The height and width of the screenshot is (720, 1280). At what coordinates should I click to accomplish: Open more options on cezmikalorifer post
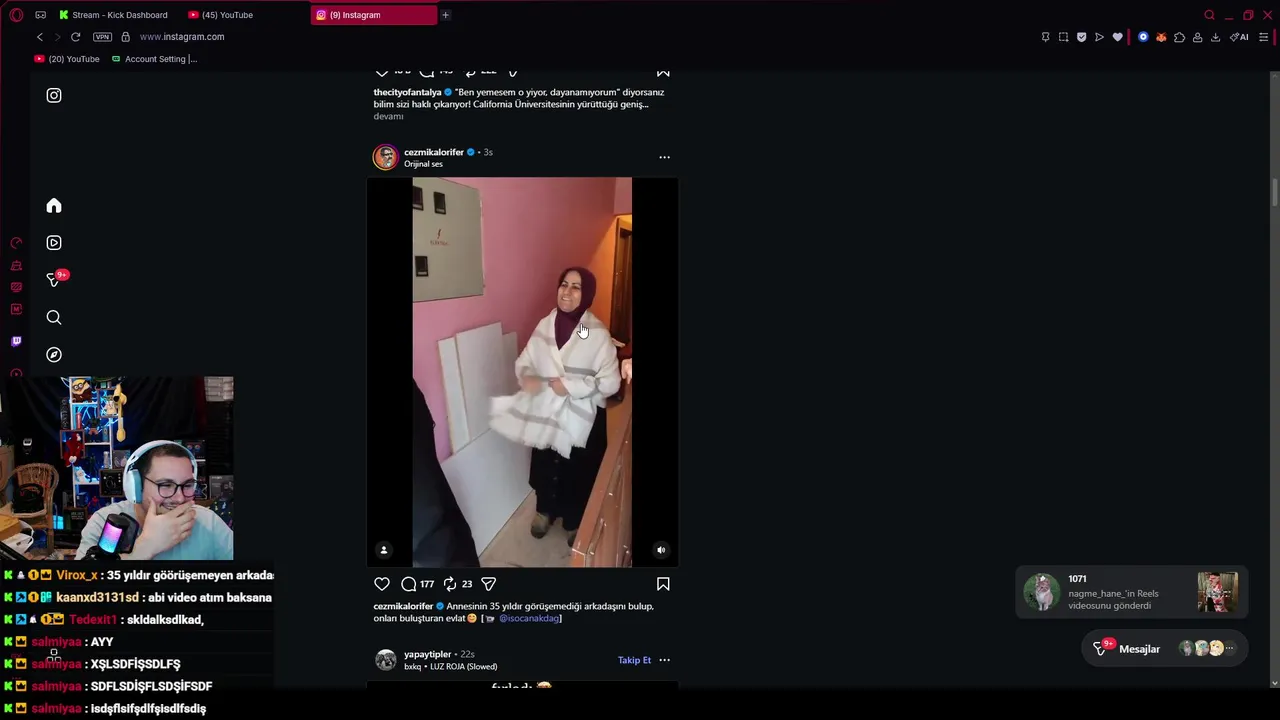pos(664,157)
